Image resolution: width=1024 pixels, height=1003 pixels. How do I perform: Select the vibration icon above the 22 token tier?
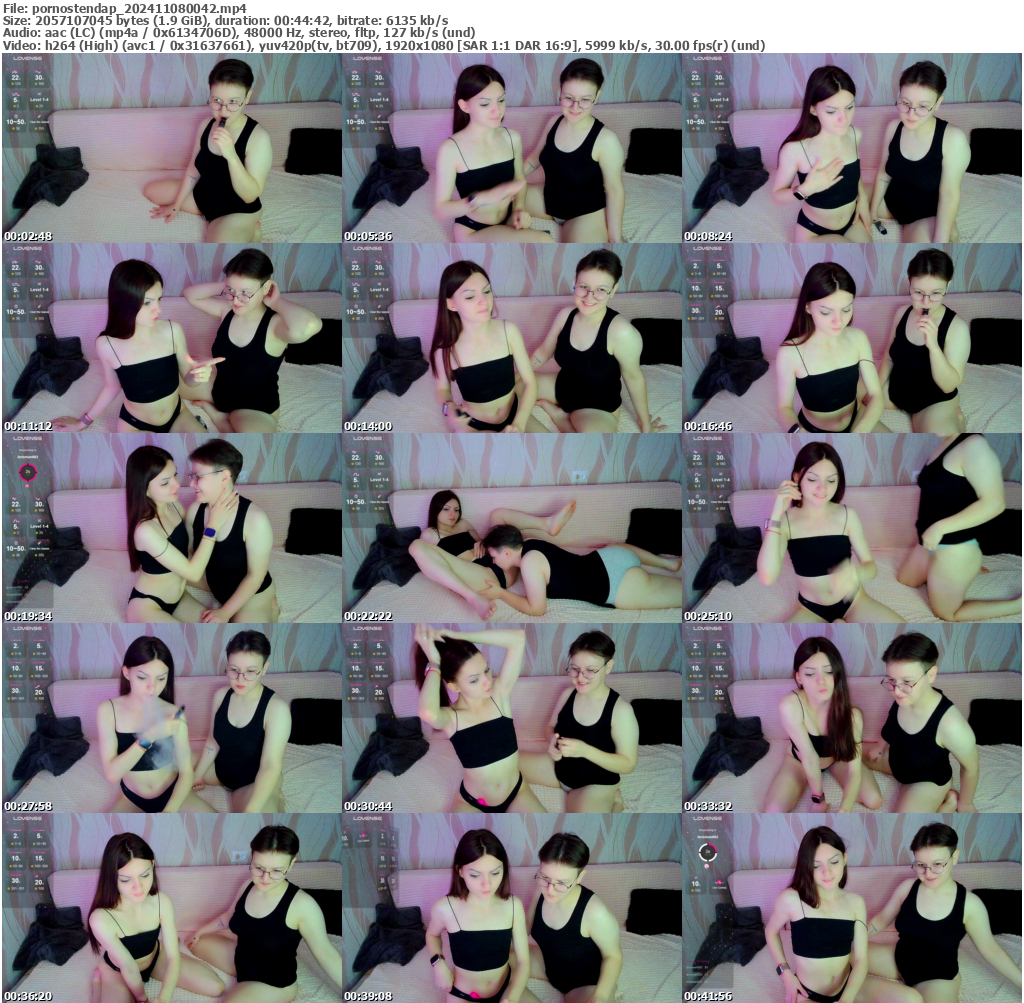(x=16, y=72)
